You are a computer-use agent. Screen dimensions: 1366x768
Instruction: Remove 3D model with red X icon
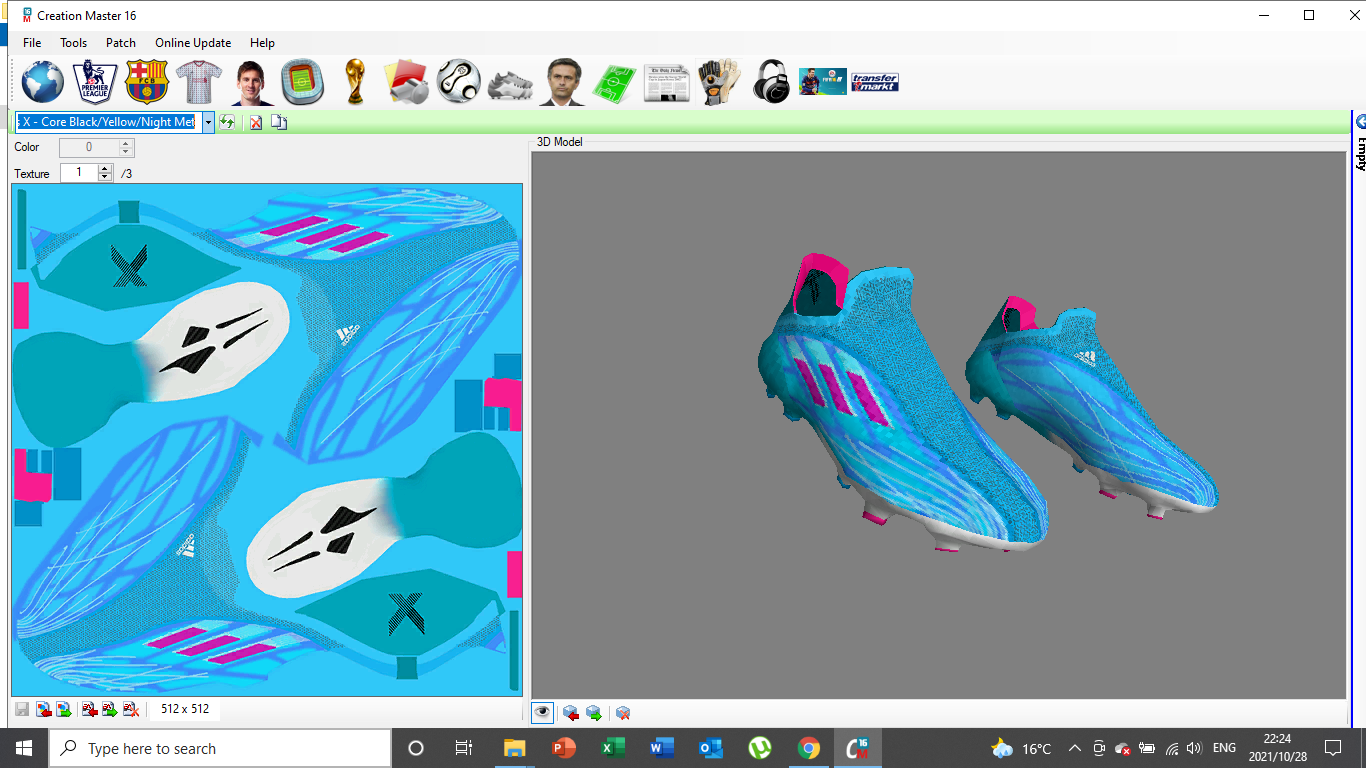click(x=623, y=713)
